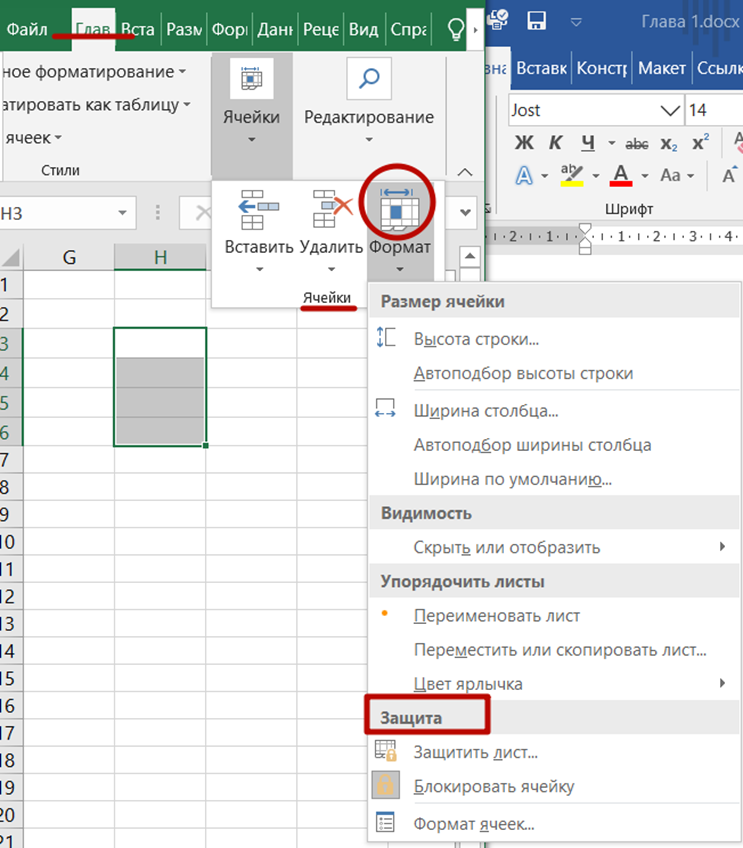Toggle bold Ж in Word
This screenshot has height=848, width=743.
(523, 143)
